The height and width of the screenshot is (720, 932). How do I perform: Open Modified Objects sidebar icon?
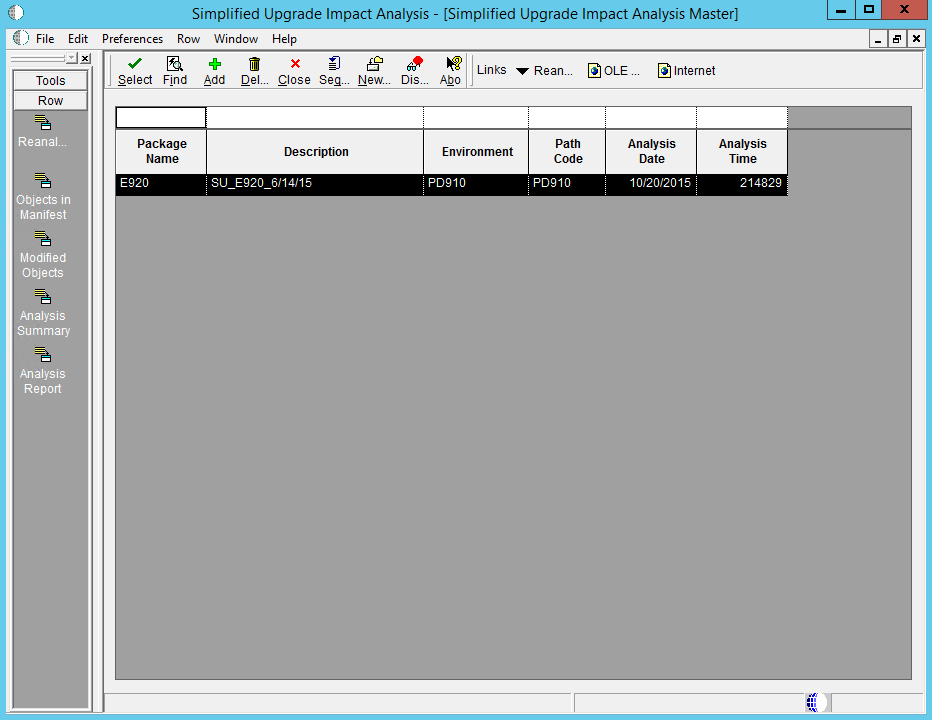pyautogui.click(x=42, y=238)
